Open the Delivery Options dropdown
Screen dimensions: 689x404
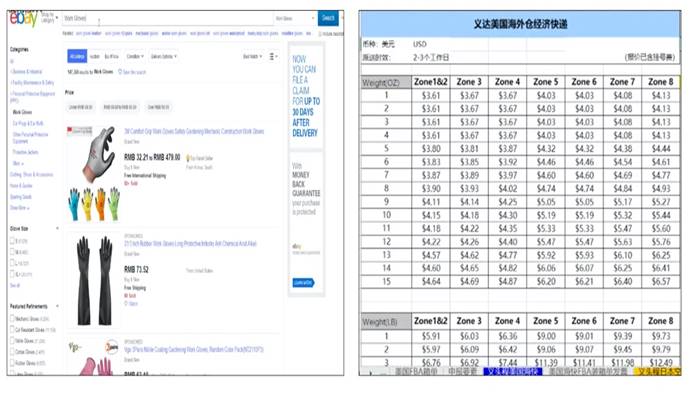pos(164,56)
